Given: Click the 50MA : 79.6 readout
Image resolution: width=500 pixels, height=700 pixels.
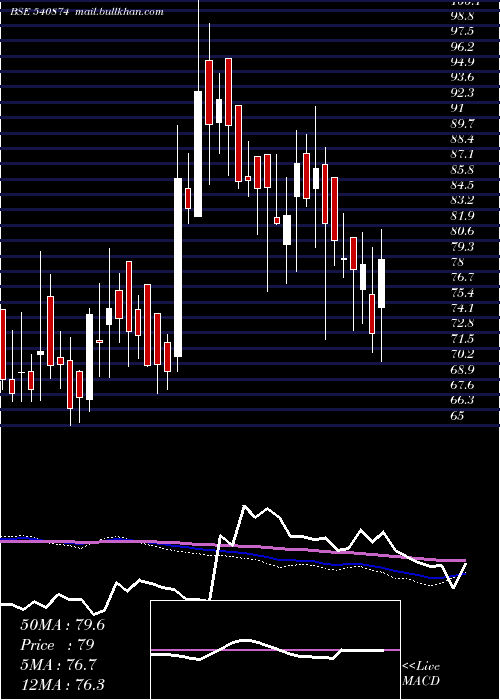Looking at the screenshot, I should point(62,625).
